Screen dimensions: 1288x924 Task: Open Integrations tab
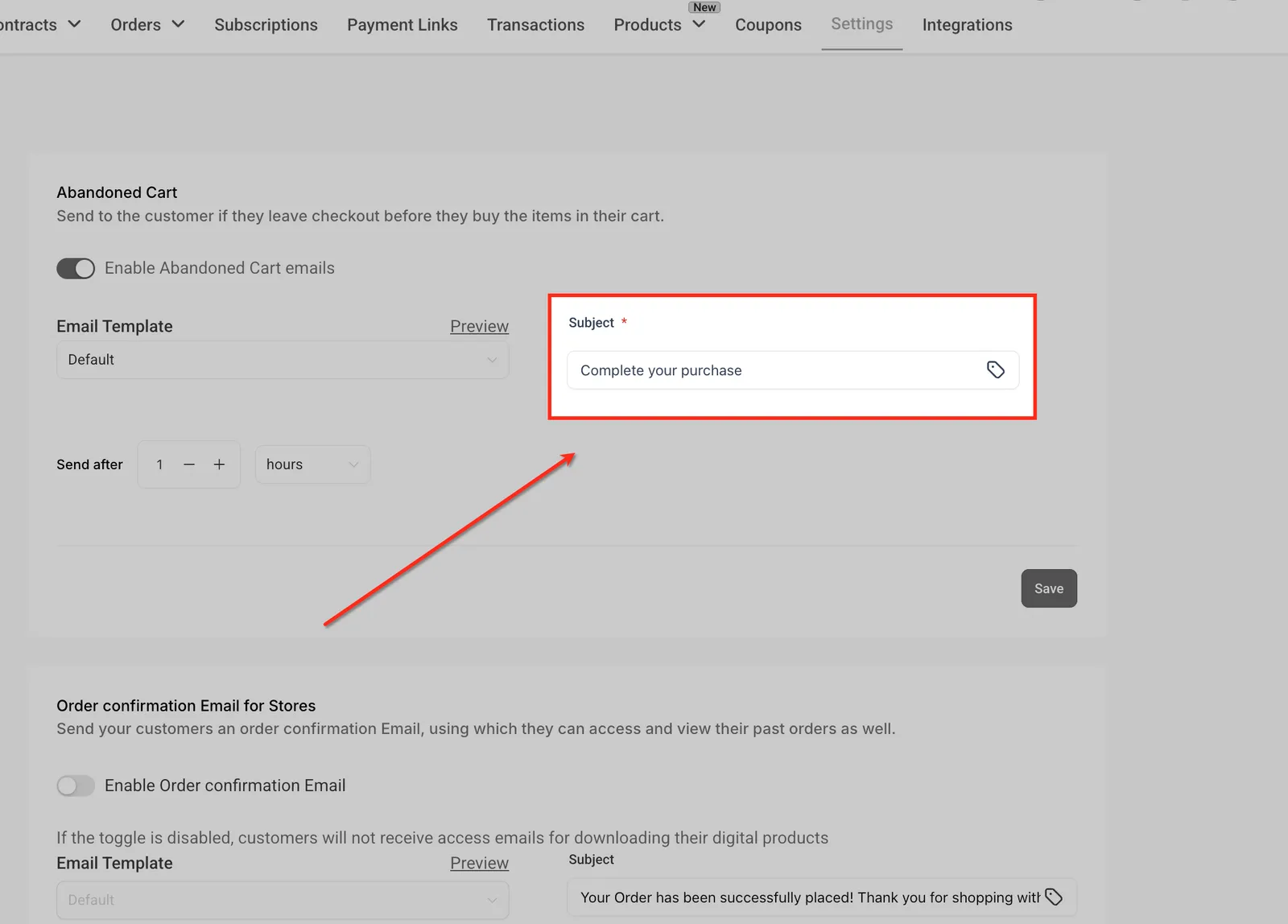pos(967,25)
